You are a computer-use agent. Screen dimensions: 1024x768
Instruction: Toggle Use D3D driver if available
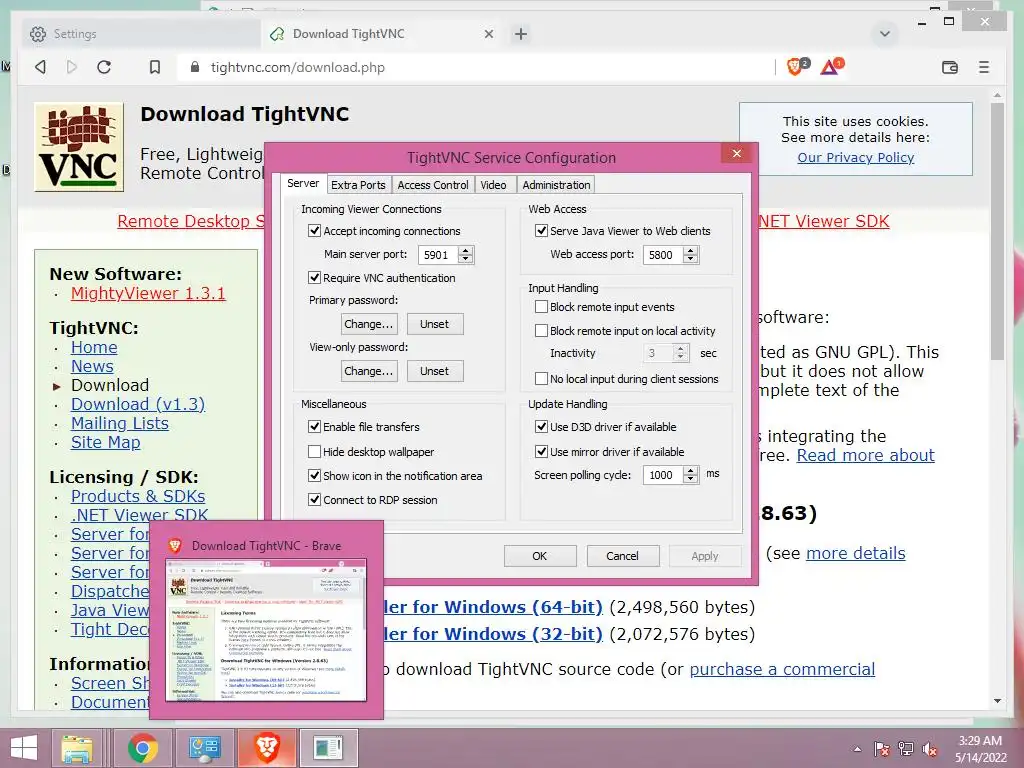click(x=541, y=426)
